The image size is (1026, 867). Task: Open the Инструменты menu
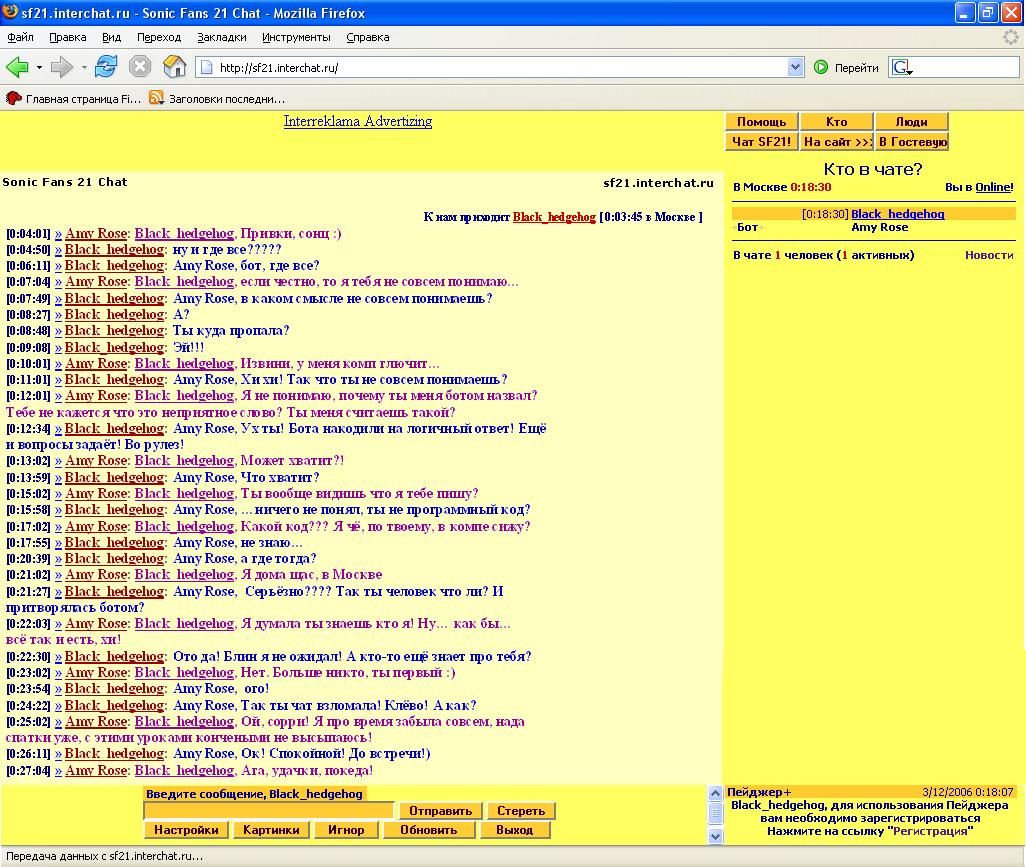pyautogui.click(x=296, y=37)
